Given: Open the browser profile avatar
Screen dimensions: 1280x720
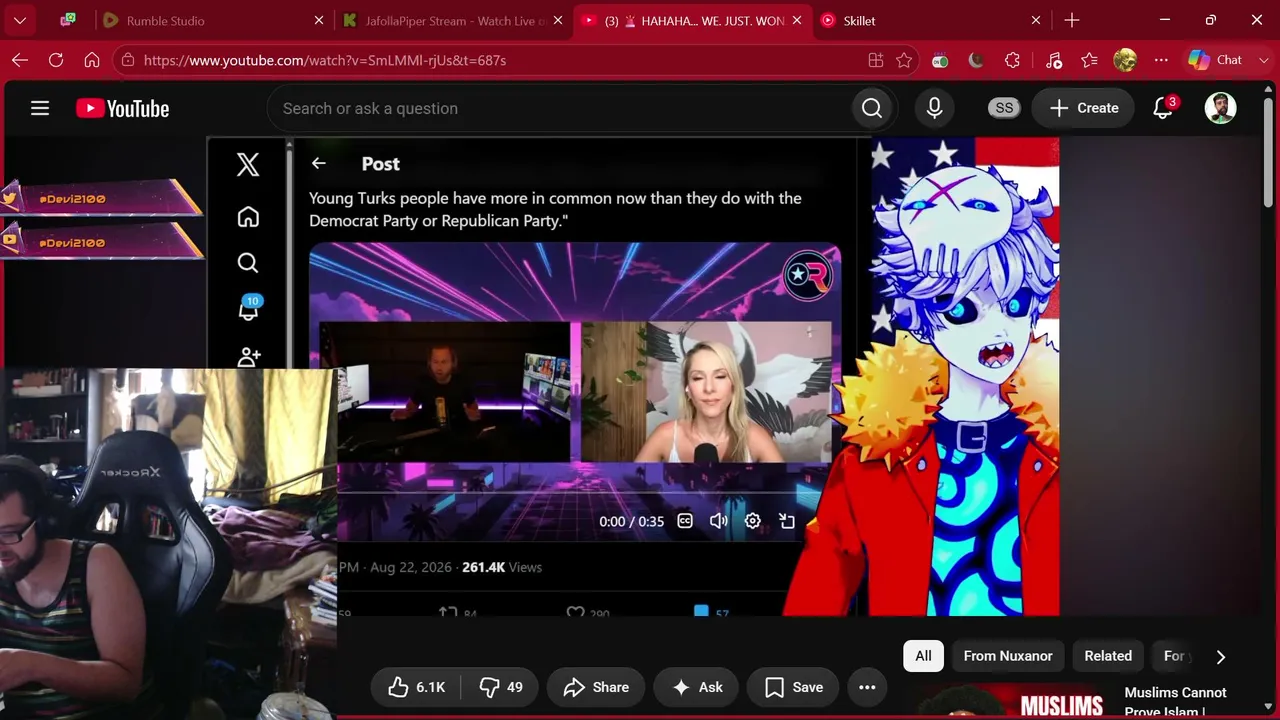Looking at the screenshot, I should [x=1125, y=60].
